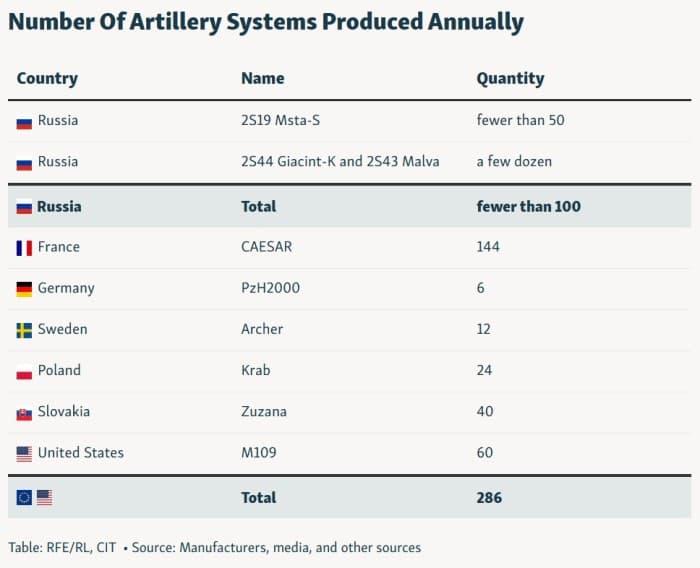Click the Slovak flag icon
This screenshot has width=700, height=568.
pyautogui.click(x=24, y=413)
